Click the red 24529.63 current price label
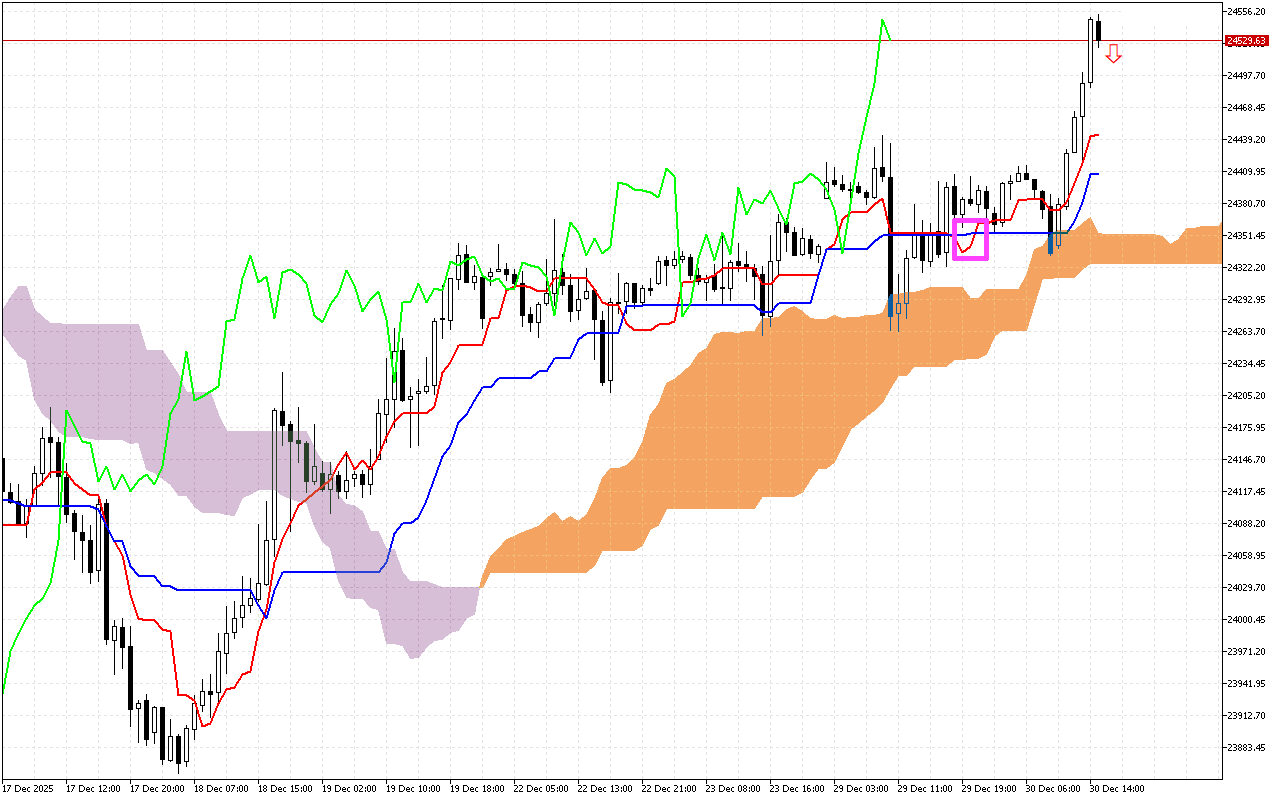This screenshot has width=1280, height=800. 1246,41
